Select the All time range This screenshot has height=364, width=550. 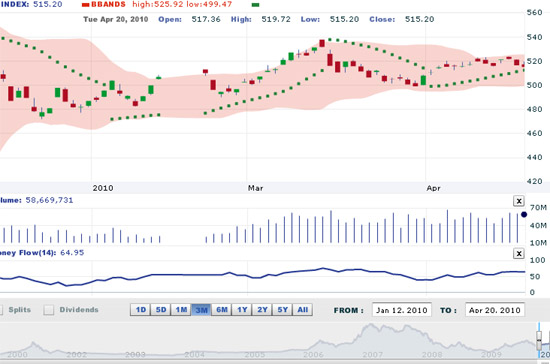click(302, 310)
